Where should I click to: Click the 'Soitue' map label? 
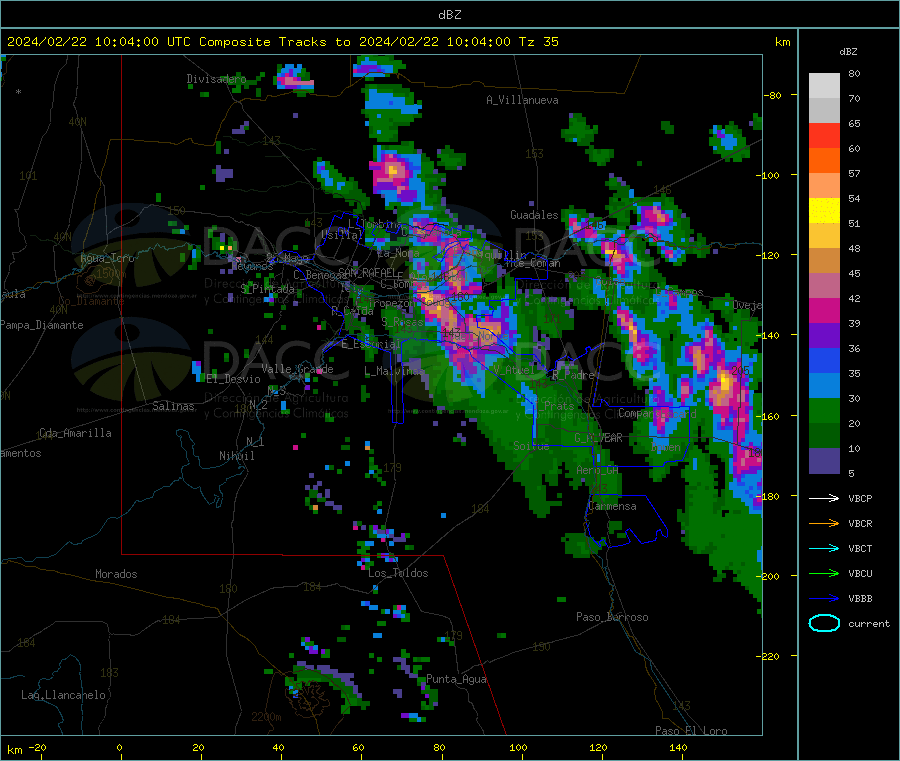tap(531, 445)
